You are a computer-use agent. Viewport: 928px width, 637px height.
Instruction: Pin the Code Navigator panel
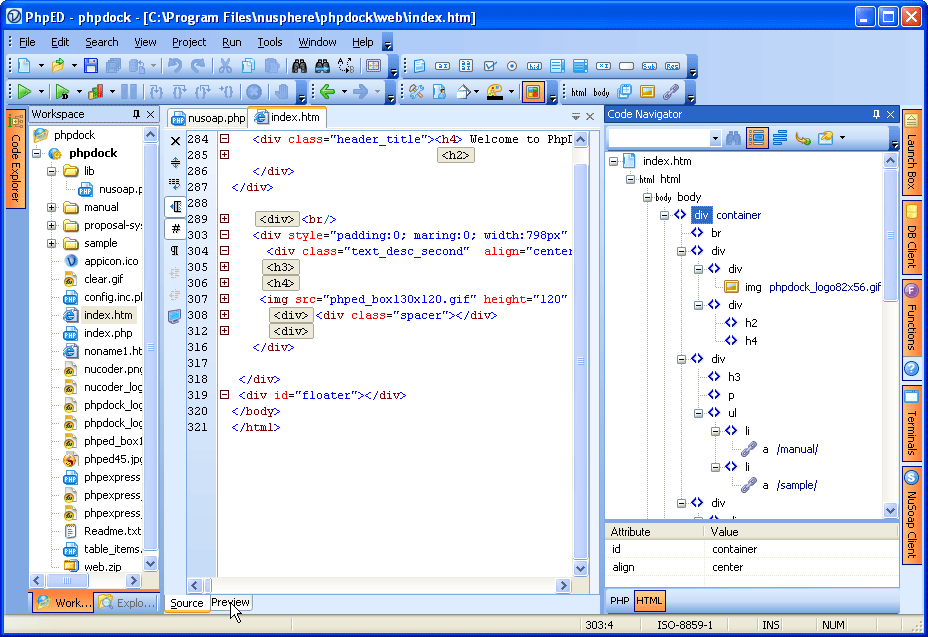[x=877, y=114]
